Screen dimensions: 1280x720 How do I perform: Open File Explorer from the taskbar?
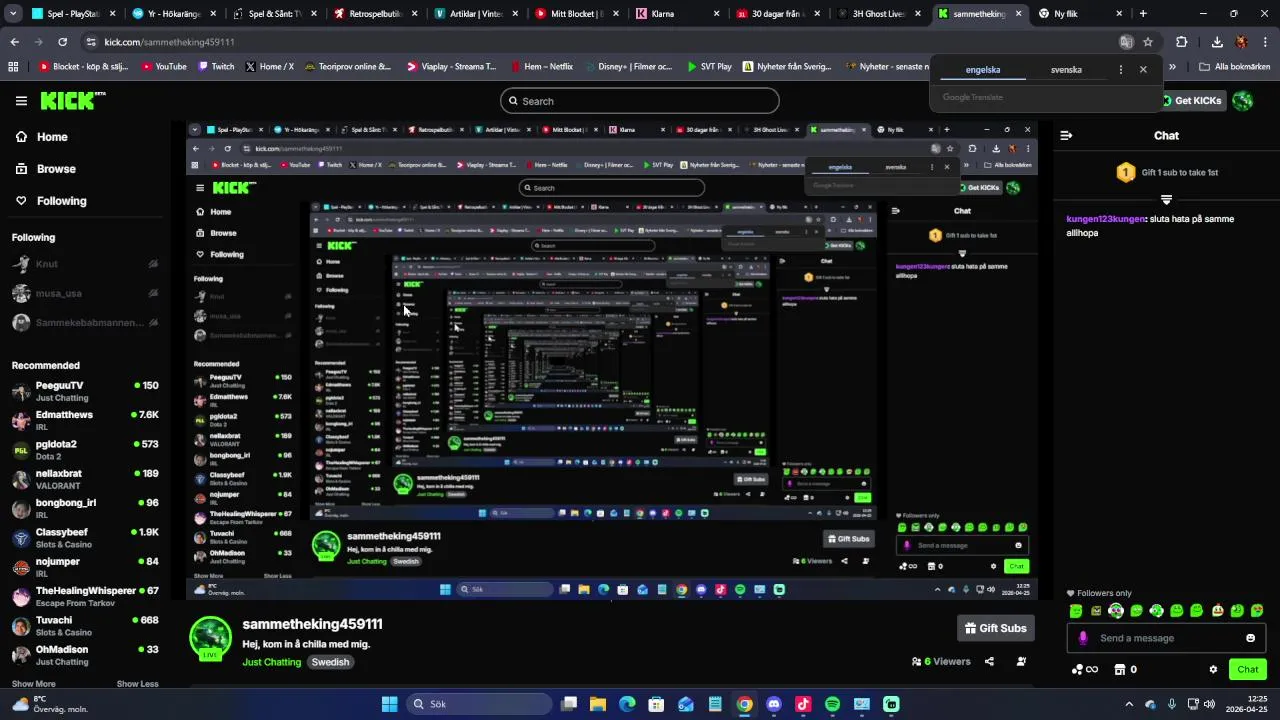(x=597, y=704)
